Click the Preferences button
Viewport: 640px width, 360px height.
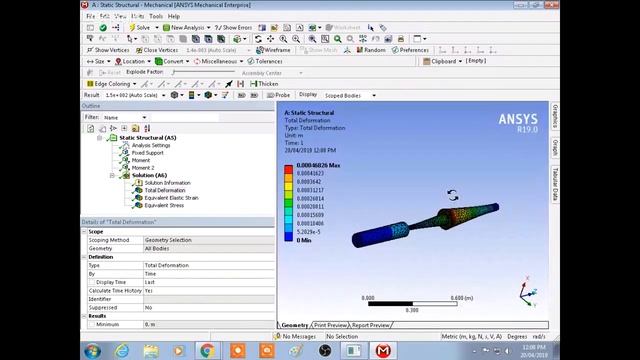click(x=410, y=50)
